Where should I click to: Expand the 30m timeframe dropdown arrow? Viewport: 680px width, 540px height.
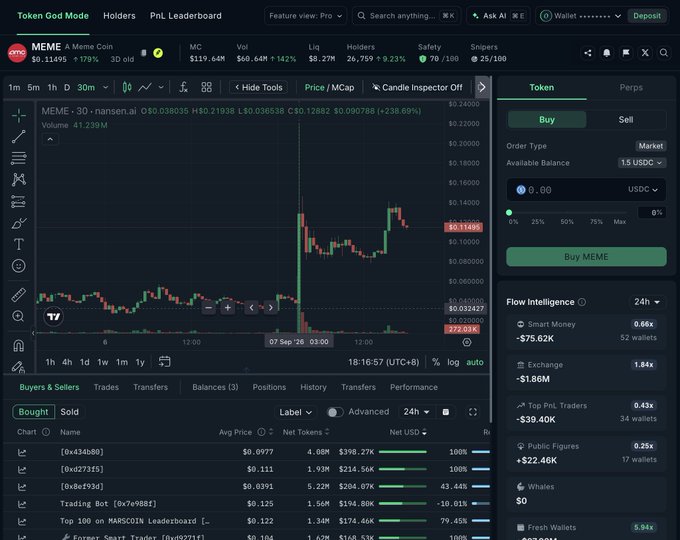(105, 87)
